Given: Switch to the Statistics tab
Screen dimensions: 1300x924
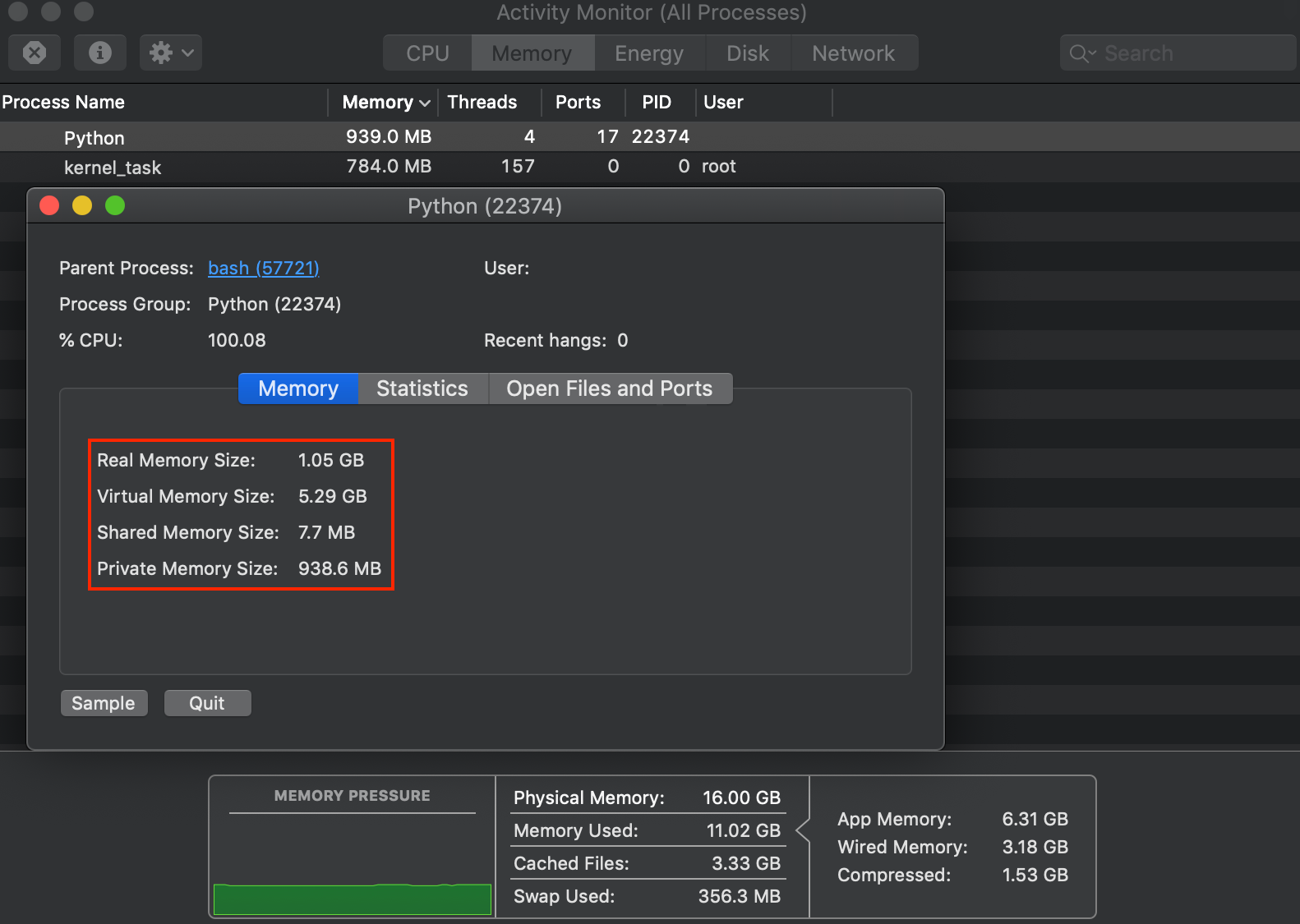Looking at the screenshot, I should [422, 388].
